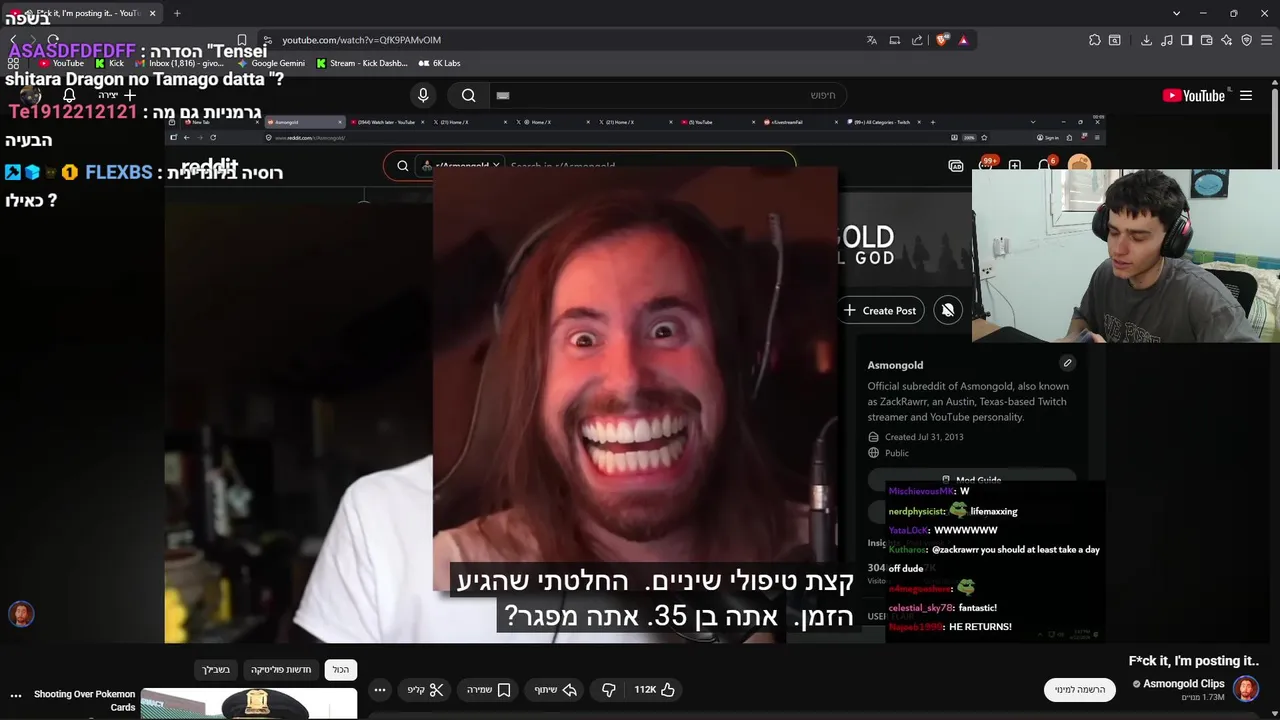Open the 6K Labs bookmark
Image resolution: width=1280 pixels, height=720 pixels.
(440, 63)
